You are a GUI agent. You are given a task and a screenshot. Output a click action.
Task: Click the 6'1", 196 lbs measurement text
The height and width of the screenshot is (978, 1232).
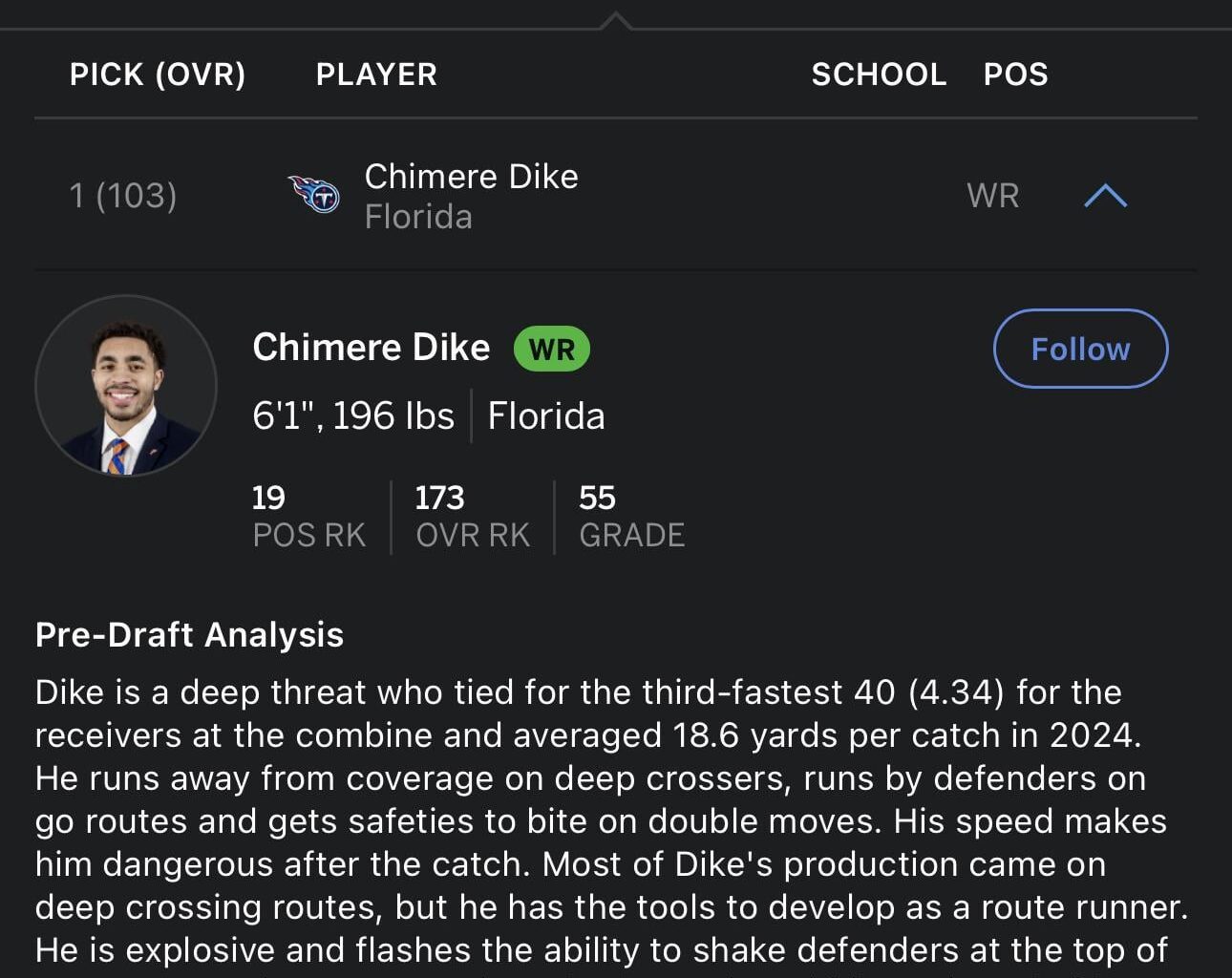pos(352,415)
